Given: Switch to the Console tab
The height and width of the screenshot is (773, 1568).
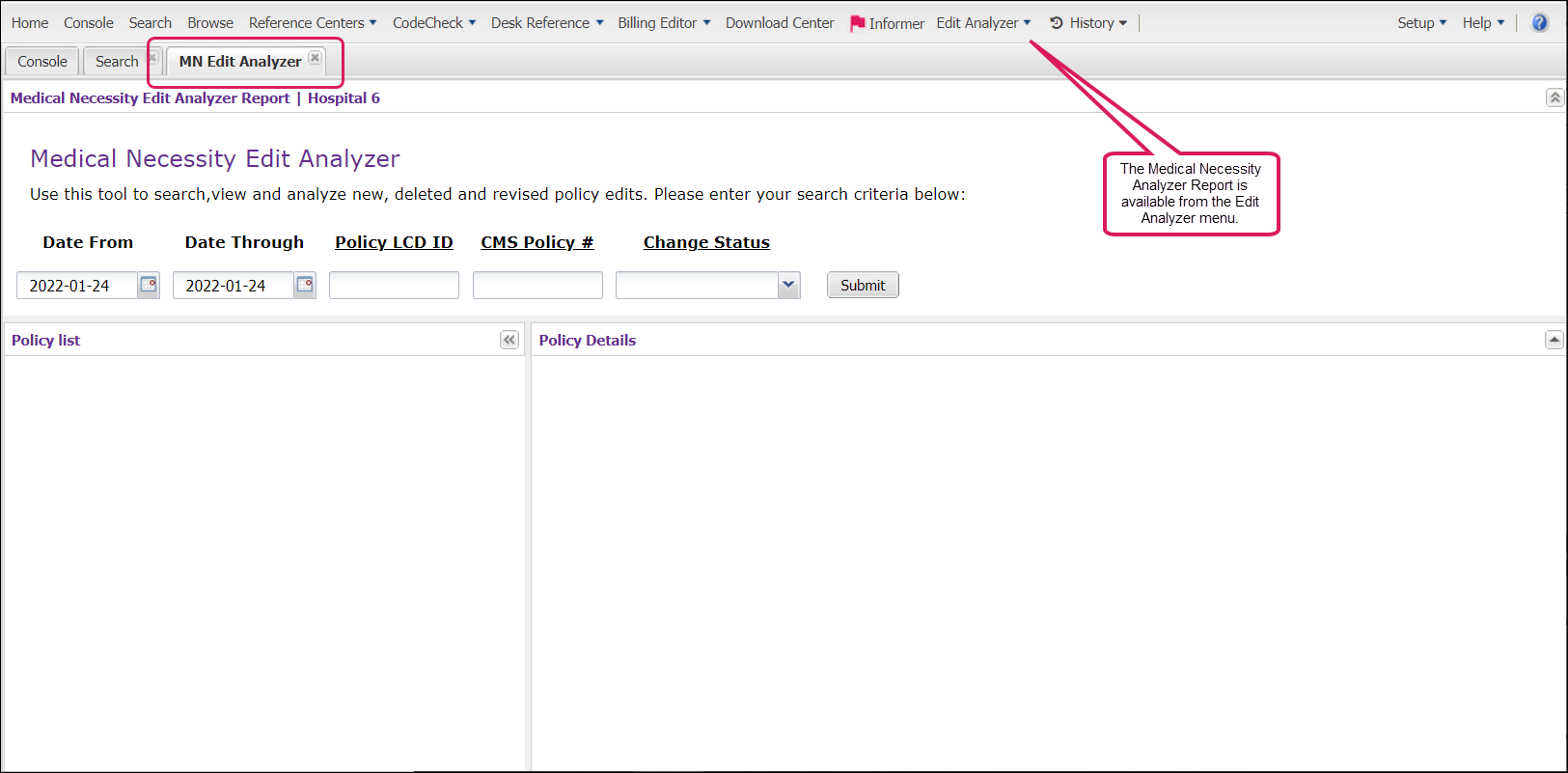Looking at the screenshot, I should click(42, 62).
